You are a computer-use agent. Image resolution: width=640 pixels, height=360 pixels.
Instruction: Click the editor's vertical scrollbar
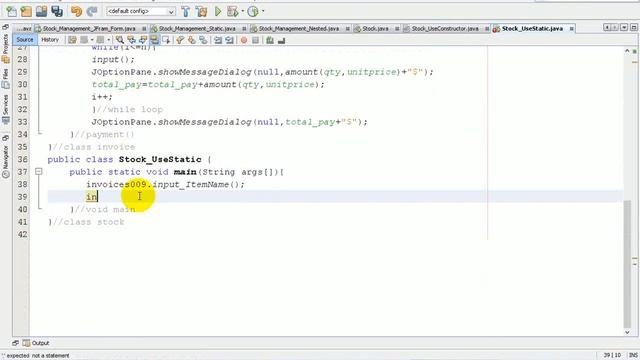click(627, 264)
